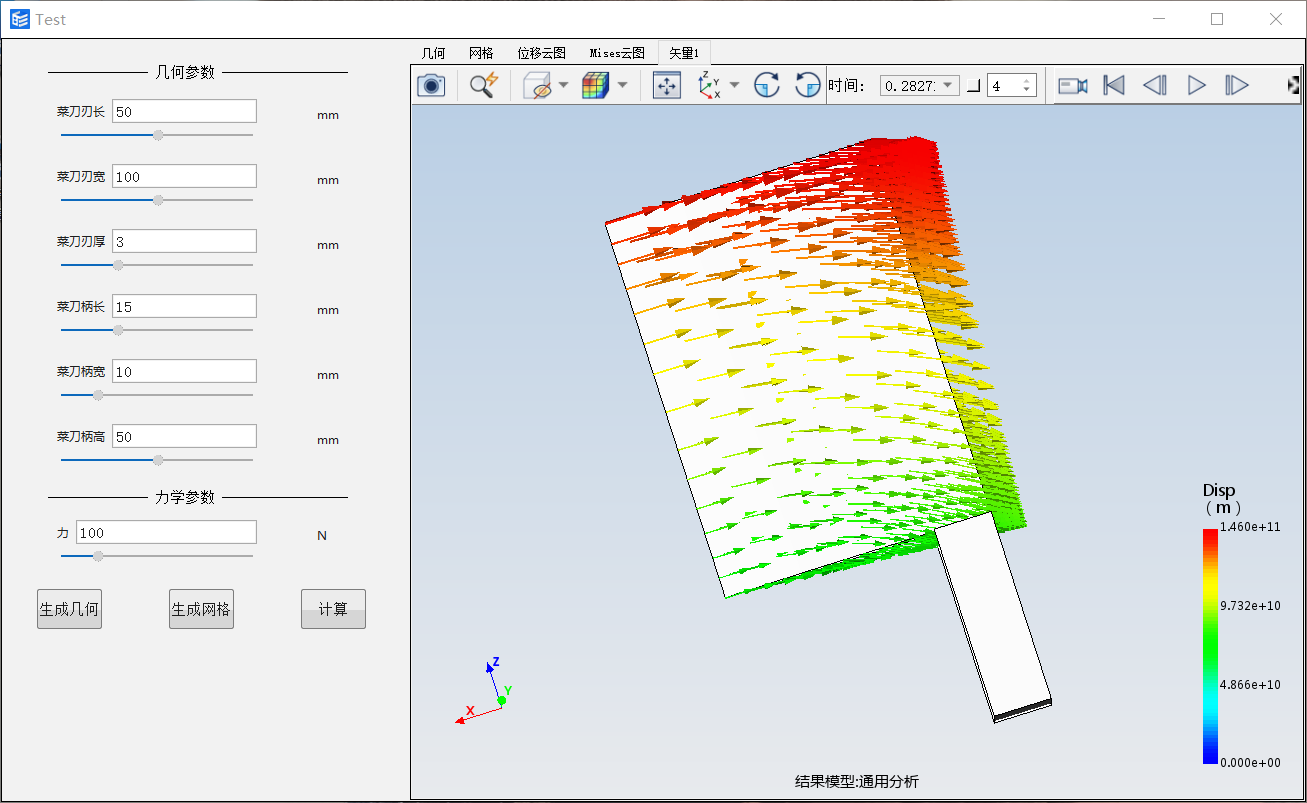Rotate view clockwise icon
The image size is (1307, 803).
click(767, 85)
